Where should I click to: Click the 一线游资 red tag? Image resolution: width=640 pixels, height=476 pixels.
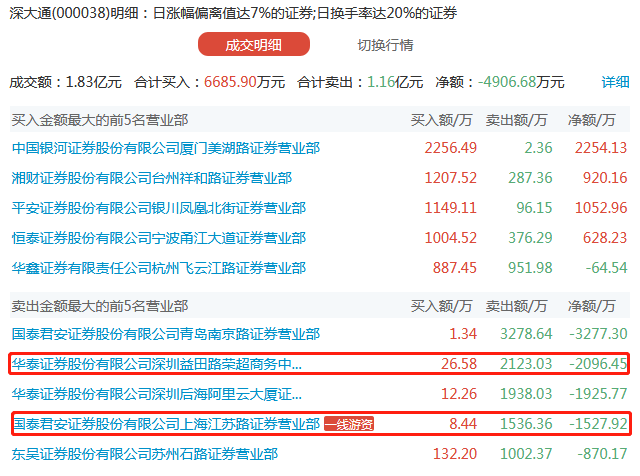(x=349, y=424)
